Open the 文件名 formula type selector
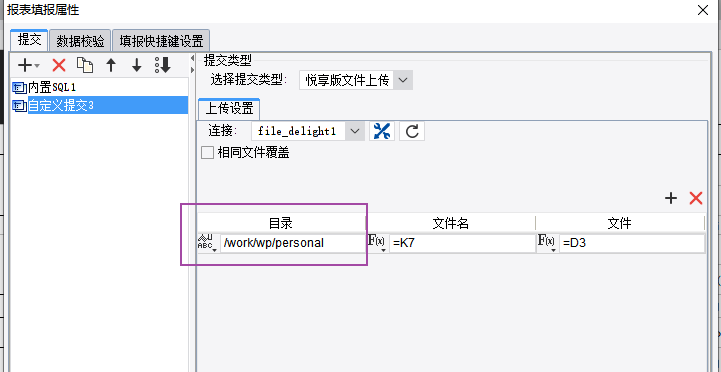721x372 pixels. click(377, 243)
